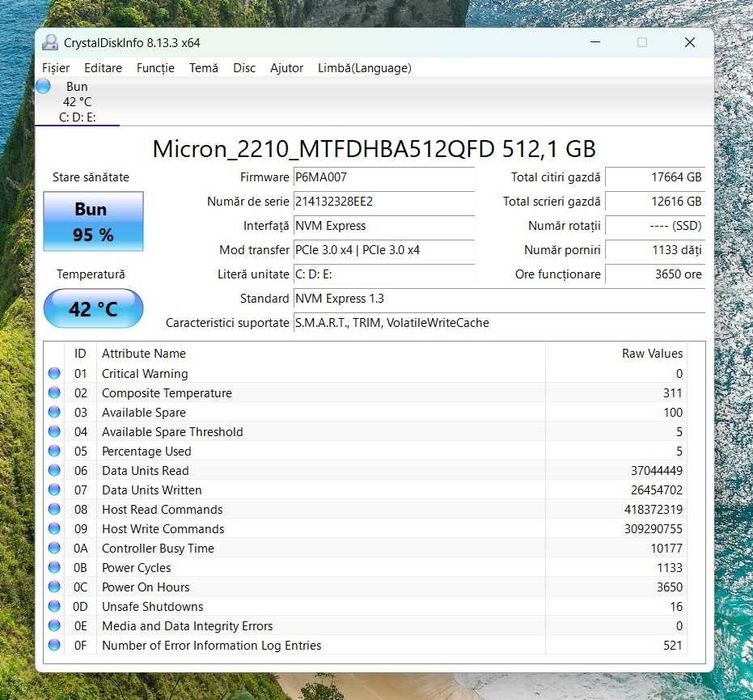Click Număr porniri value 1133 dăți
Image resolution: width=753 pixels, height=700 pixels.
(x=655, y=250)
